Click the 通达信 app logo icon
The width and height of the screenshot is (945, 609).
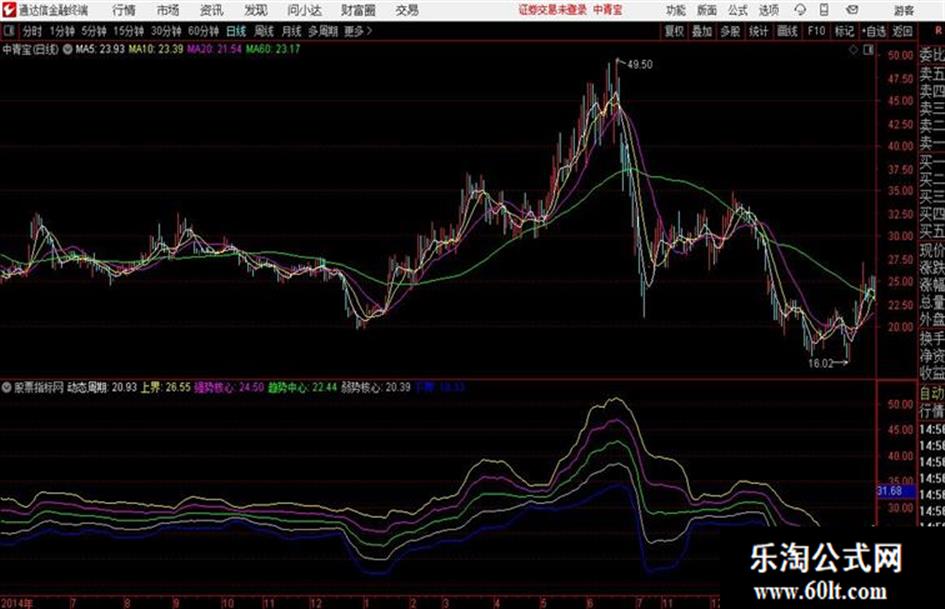(8, 10)
